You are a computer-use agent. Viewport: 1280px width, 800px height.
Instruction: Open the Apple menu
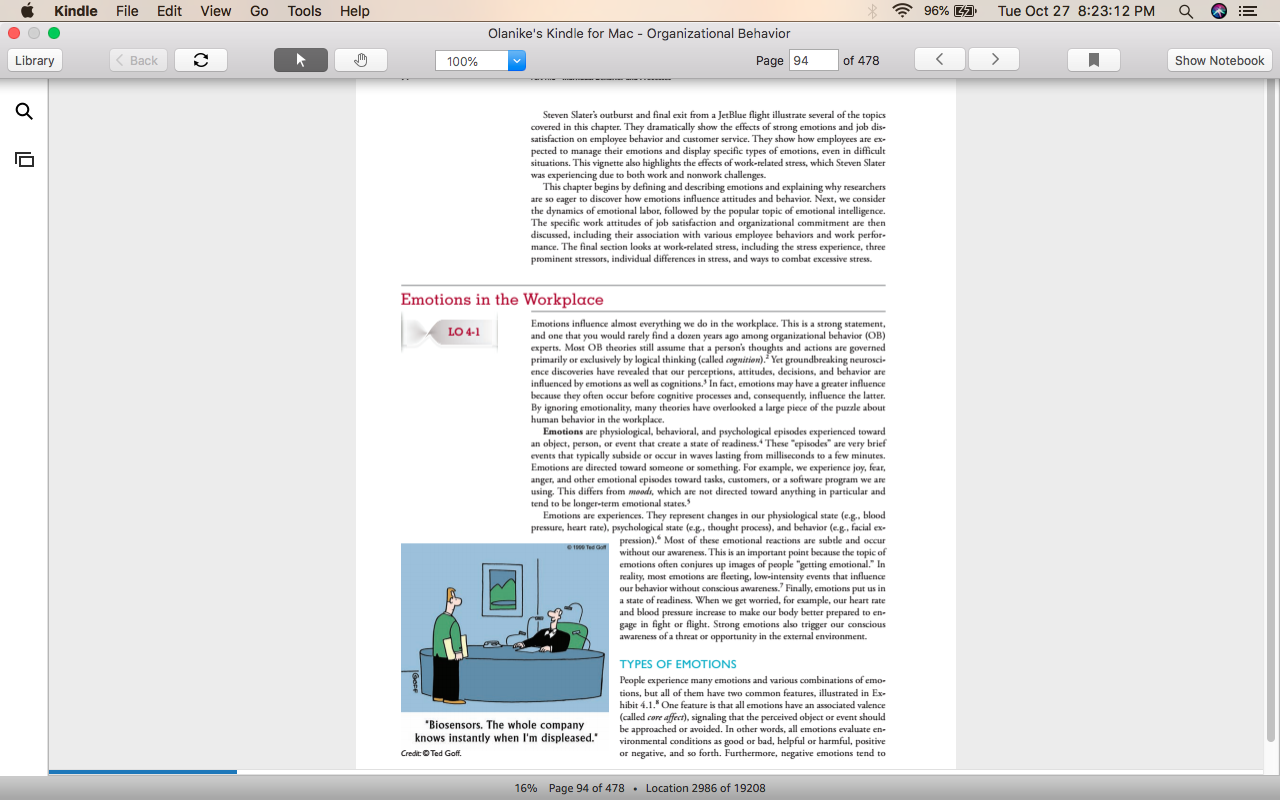[x=27, y=11]
